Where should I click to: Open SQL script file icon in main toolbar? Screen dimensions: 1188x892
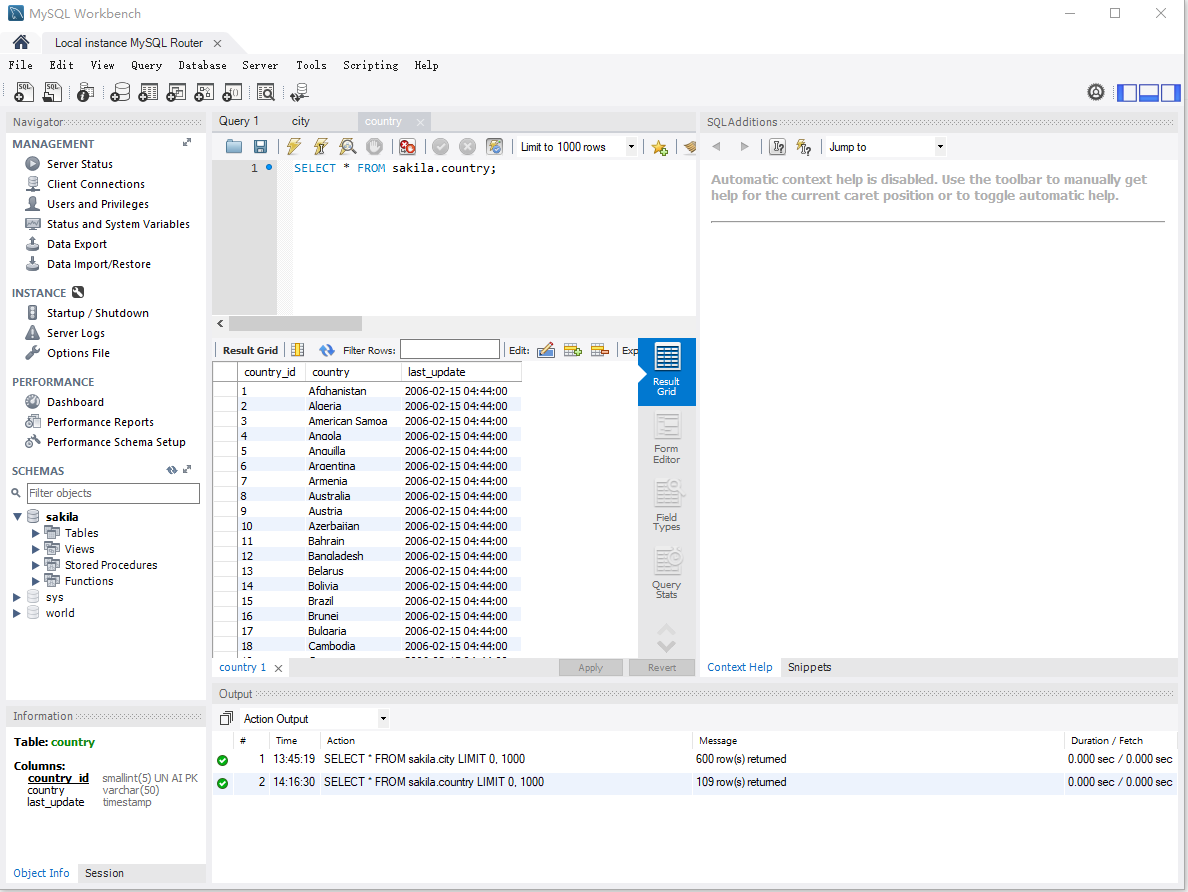(52, 92)
